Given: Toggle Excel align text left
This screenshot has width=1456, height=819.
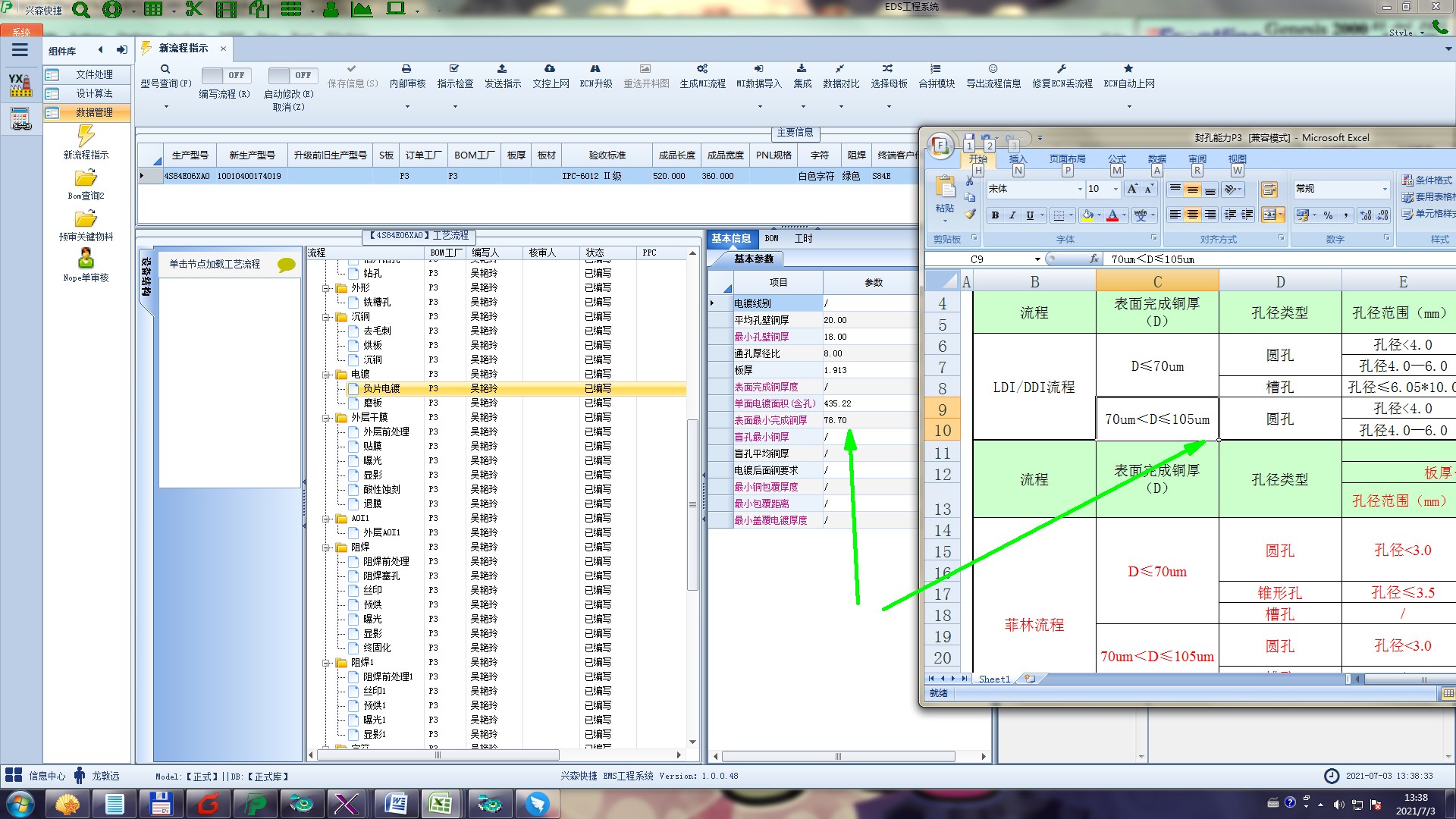Looking at the screenshot, I should tap(1175, 215).
